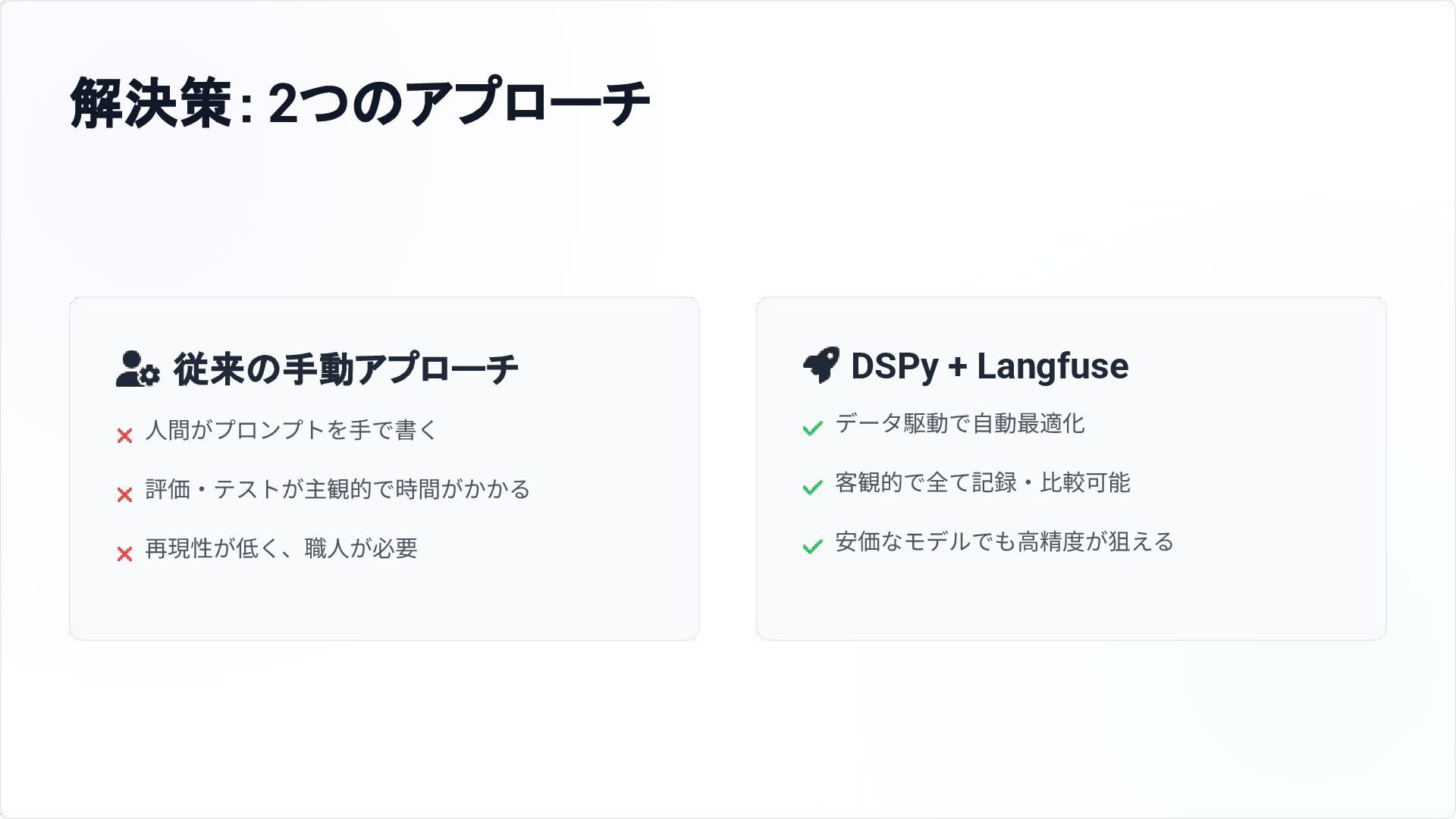1456x819 pixels.
Task: Click the rocket icon beside DSPy + Langfuse
Action: [821, 366]
